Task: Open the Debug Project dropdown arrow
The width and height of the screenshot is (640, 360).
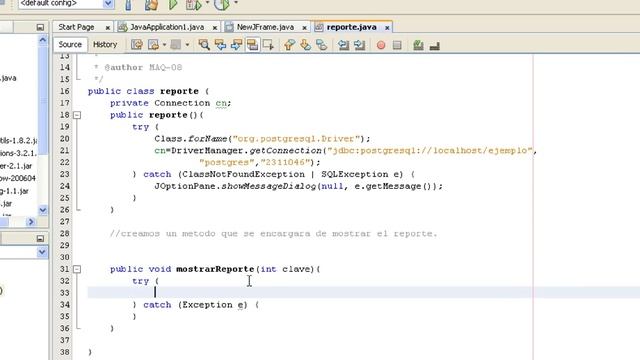Action: tap(207, 3)
